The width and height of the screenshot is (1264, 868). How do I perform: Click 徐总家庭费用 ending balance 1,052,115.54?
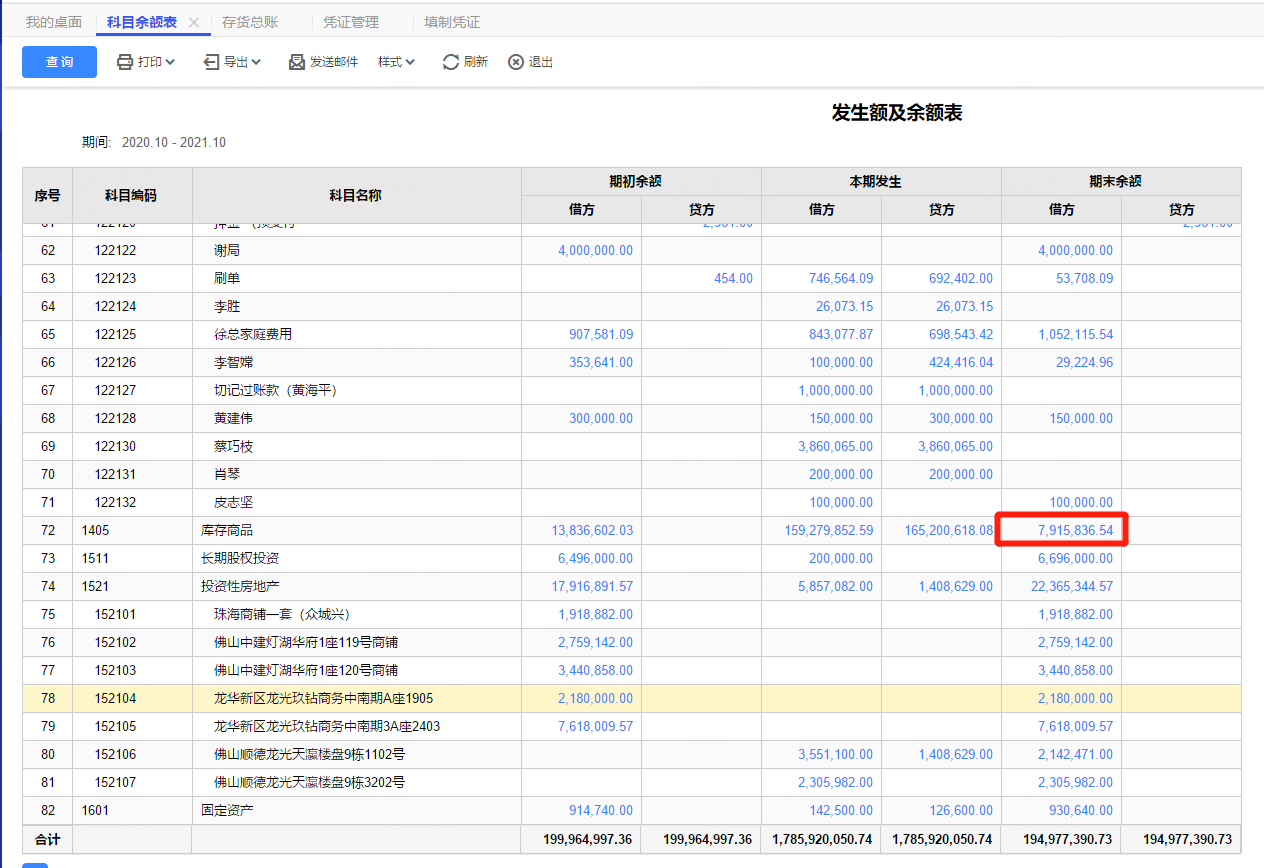tap(1075, 334)
